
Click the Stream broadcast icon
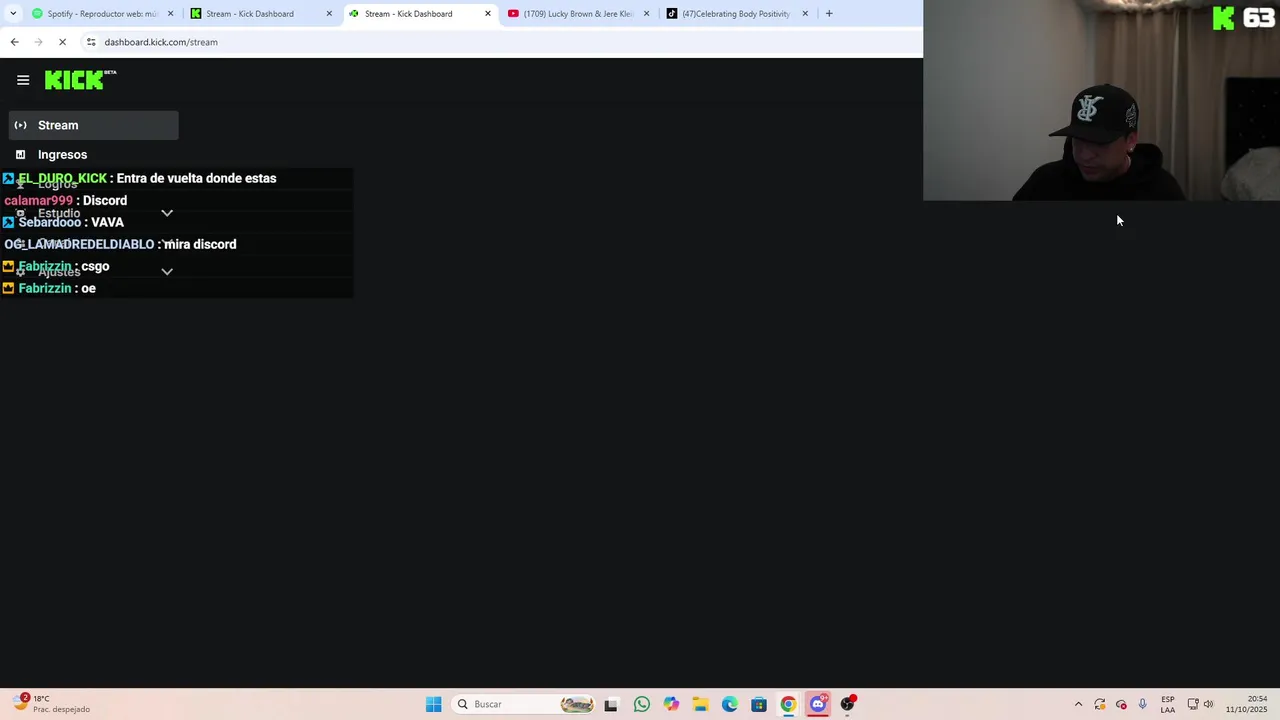coord(20,125)
